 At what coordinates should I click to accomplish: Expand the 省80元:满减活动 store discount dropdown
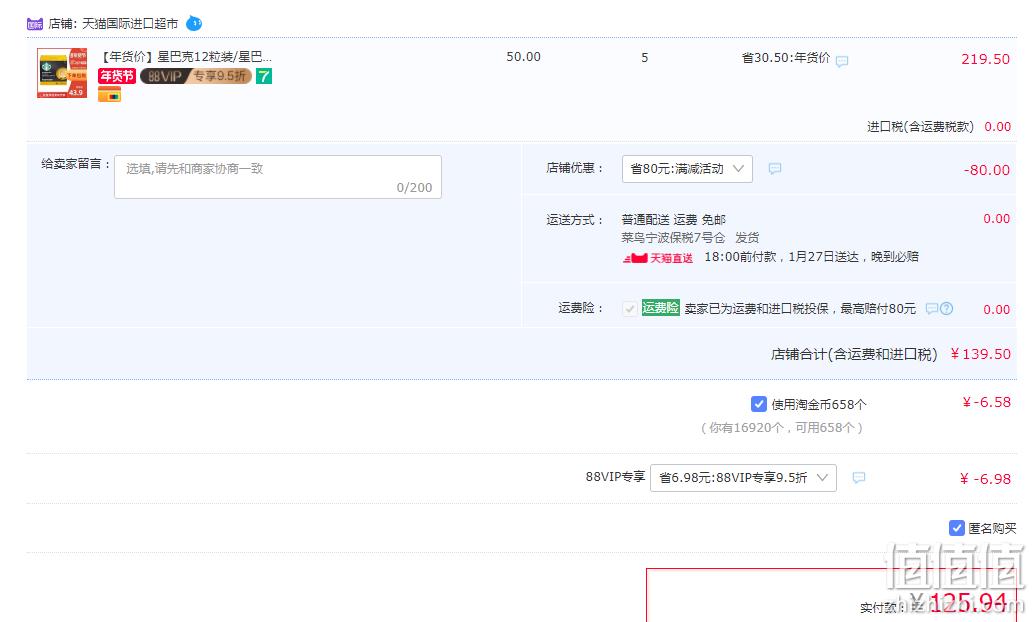click(687, 169)
